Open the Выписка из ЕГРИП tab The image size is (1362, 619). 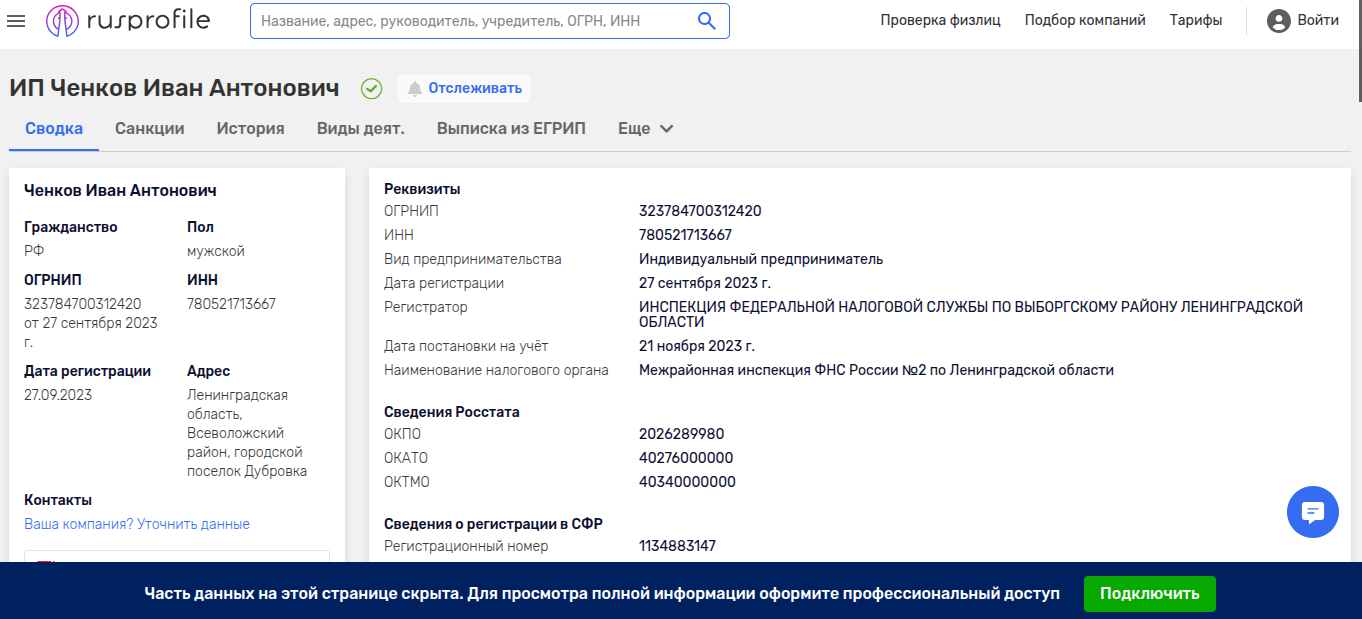click(511, 129)
